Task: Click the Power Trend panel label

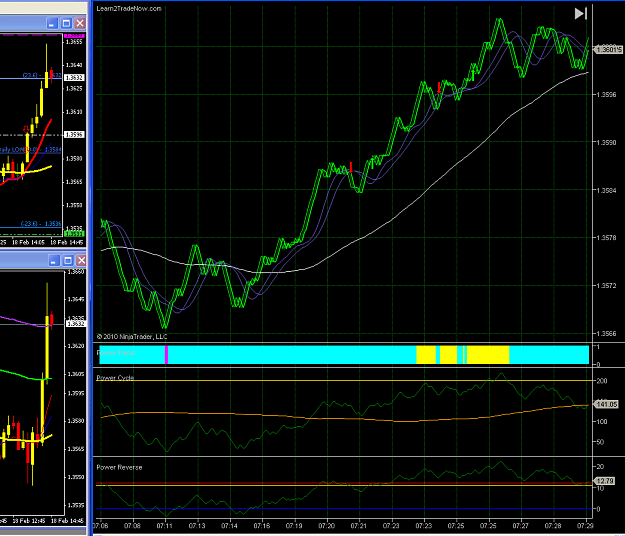Action: pos(116,353)
